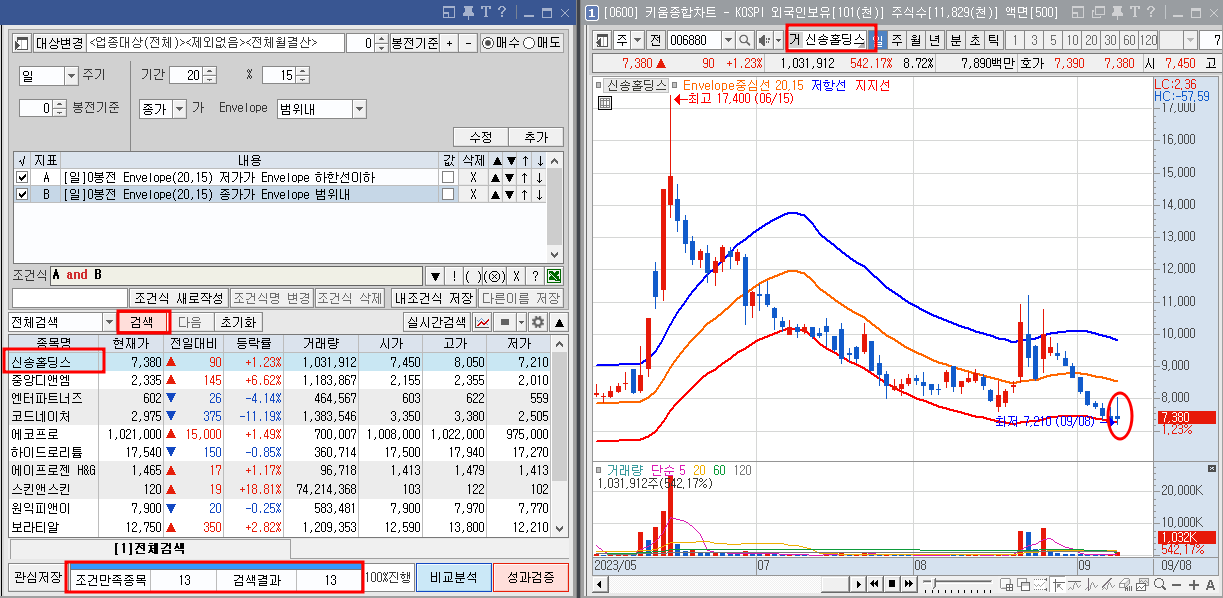
Task: Toggle condition B's indicator checkbox
Action: (21, 193)
